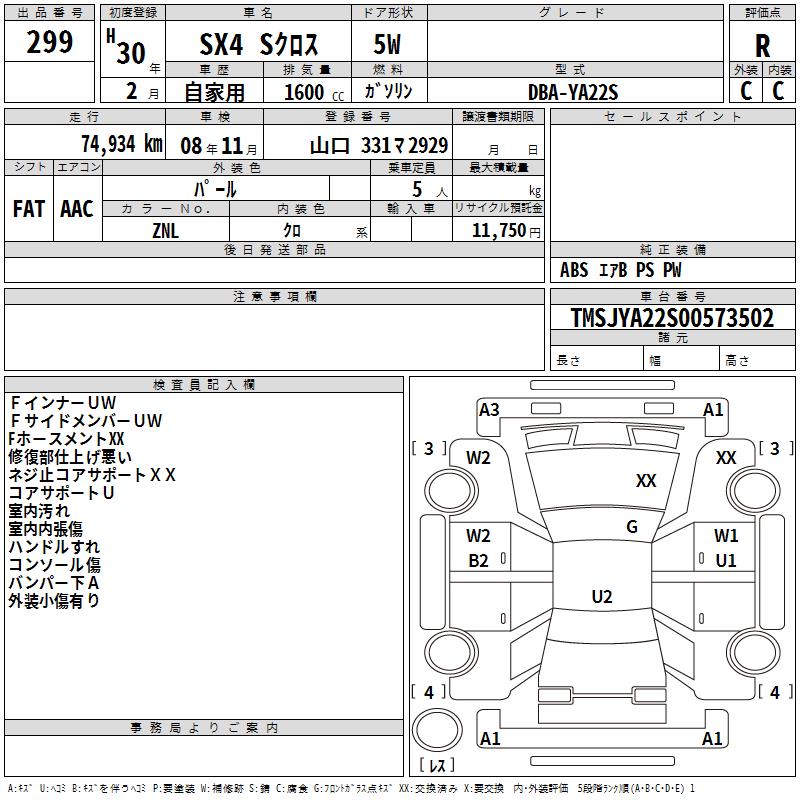
Task: Click the spare tire circle icon
Action: [437, 731]
